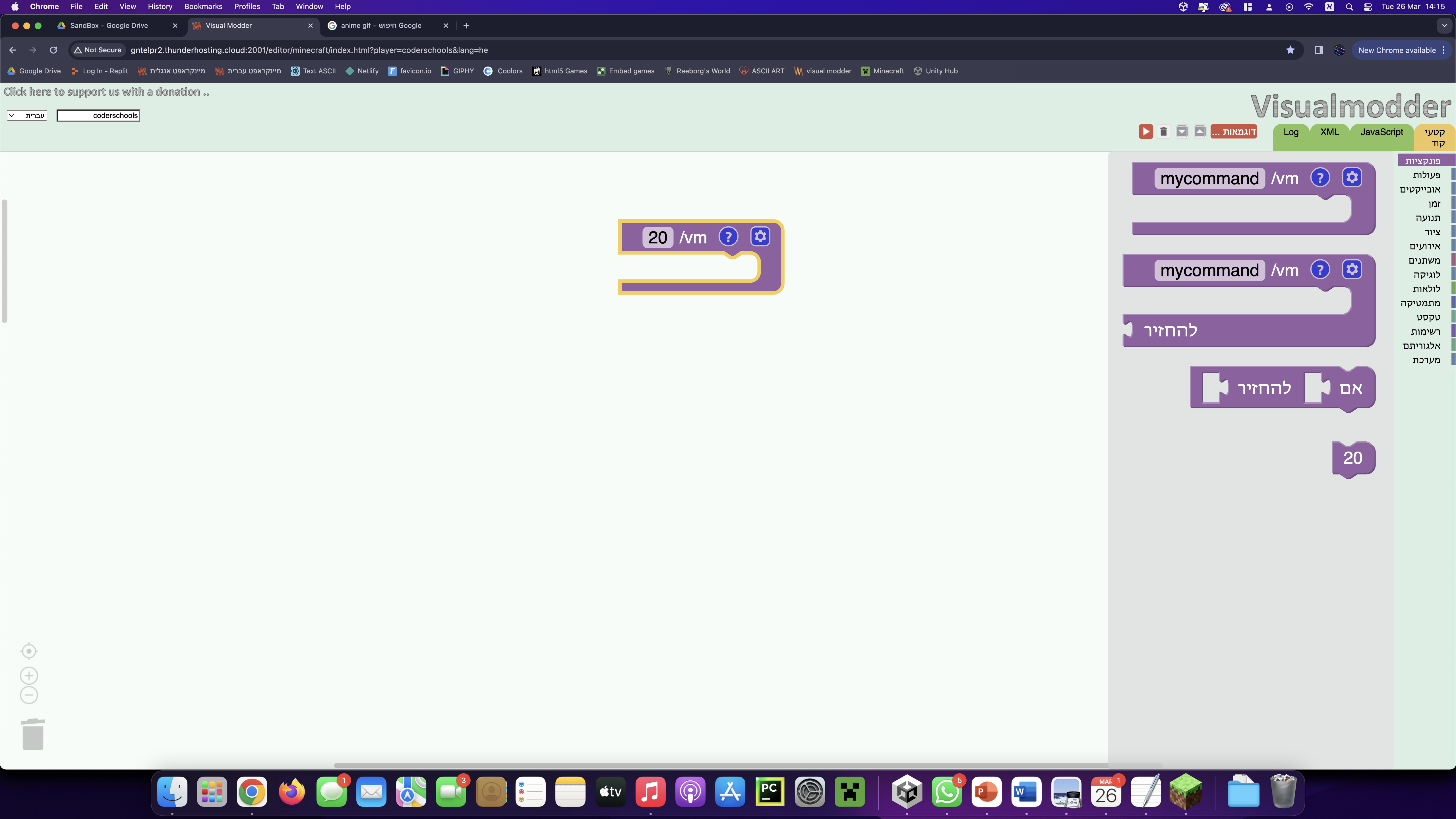Click the up-arrow icon in the editor toolbar
Viewport: 1456px width, 819px height.
pos(1199,132)
